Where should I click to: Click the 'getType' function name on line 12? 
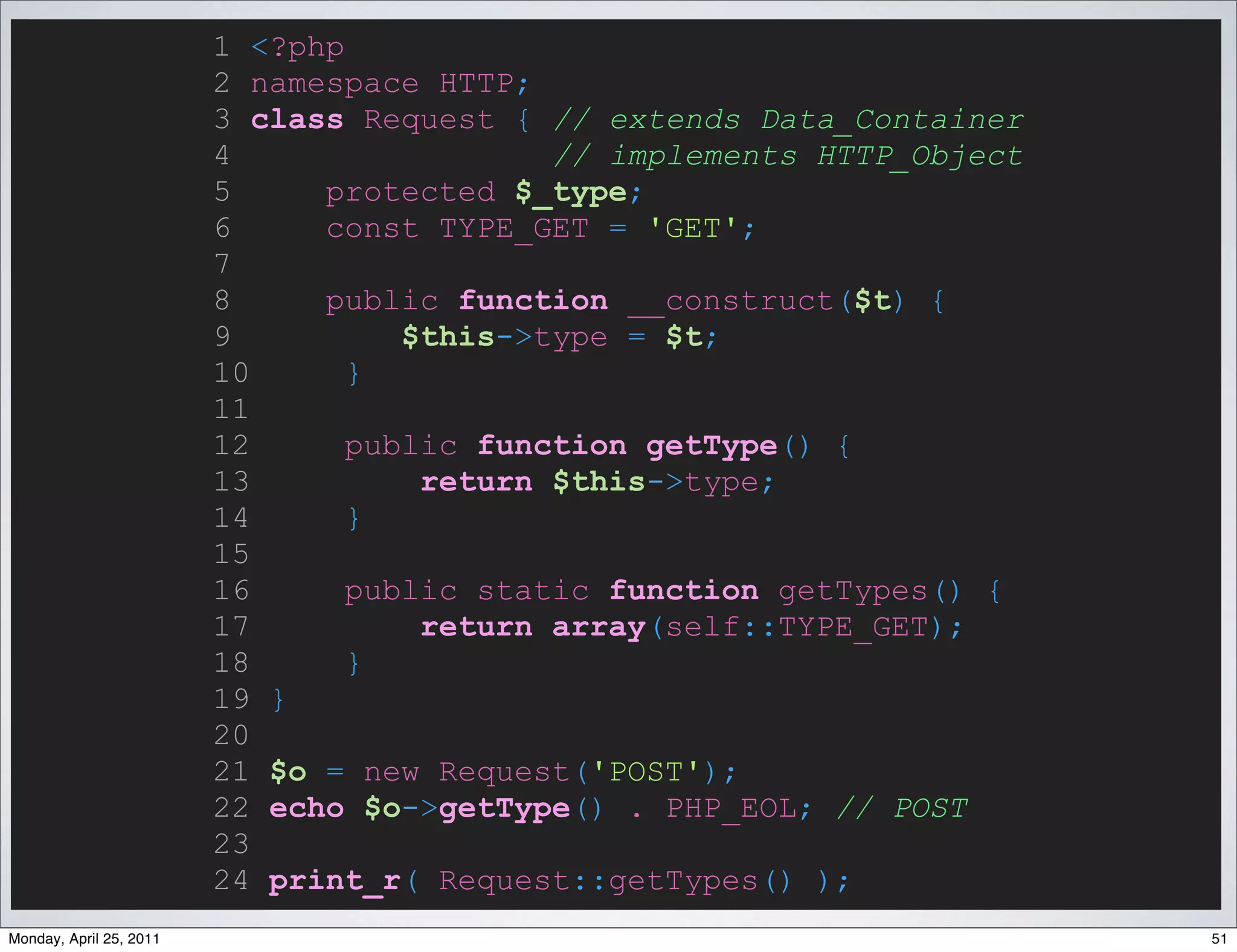712,447
